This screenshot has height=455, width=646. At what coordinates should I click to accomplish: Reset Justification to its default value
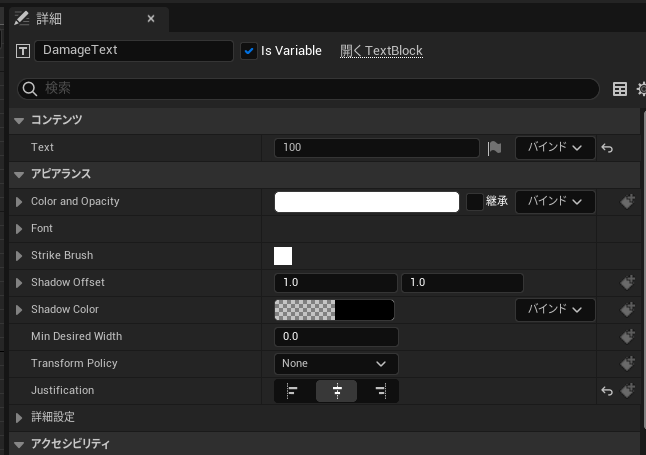click(607, 391)
